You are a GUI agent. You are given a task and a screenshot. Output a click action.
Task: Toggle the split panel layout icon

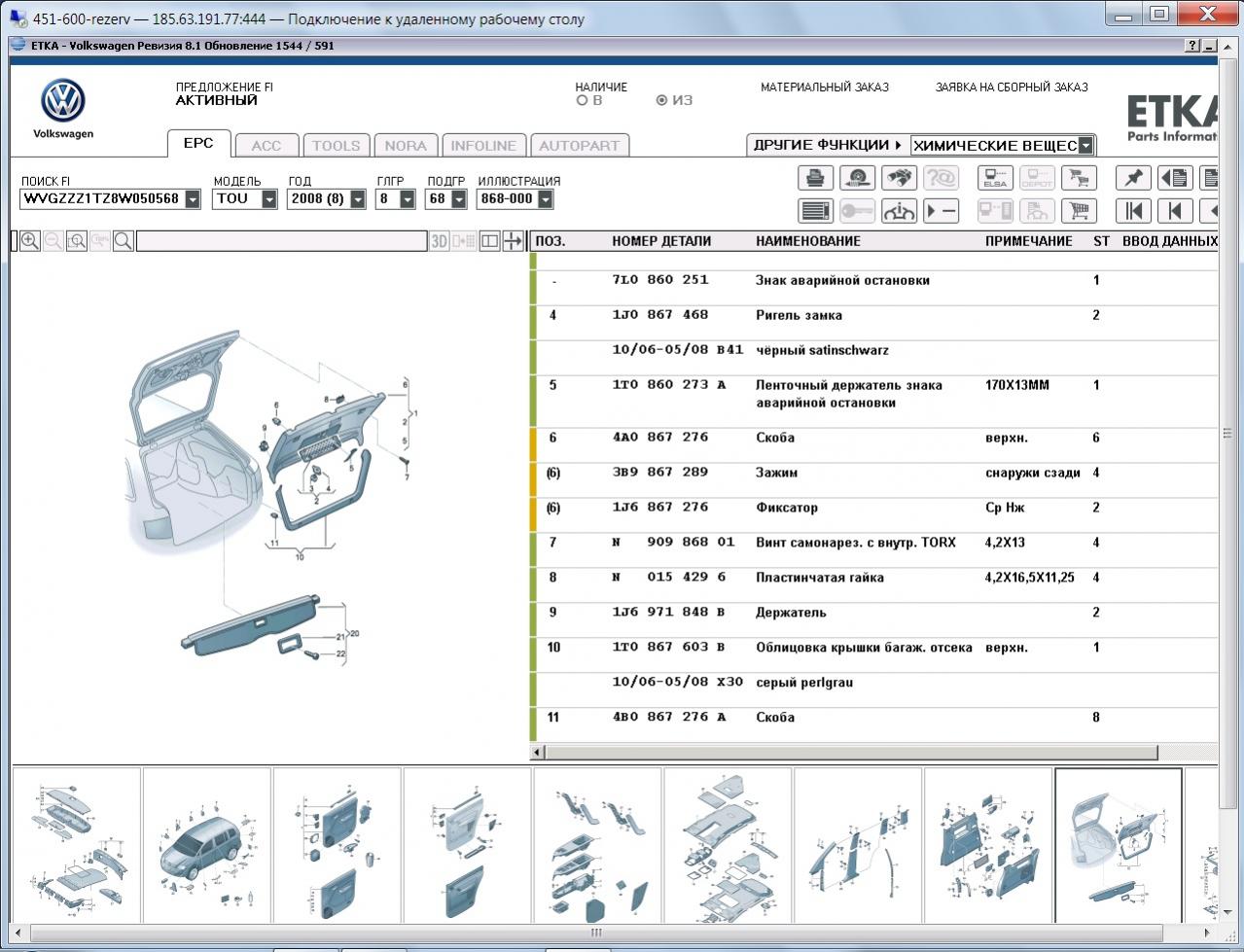(490, 241)
